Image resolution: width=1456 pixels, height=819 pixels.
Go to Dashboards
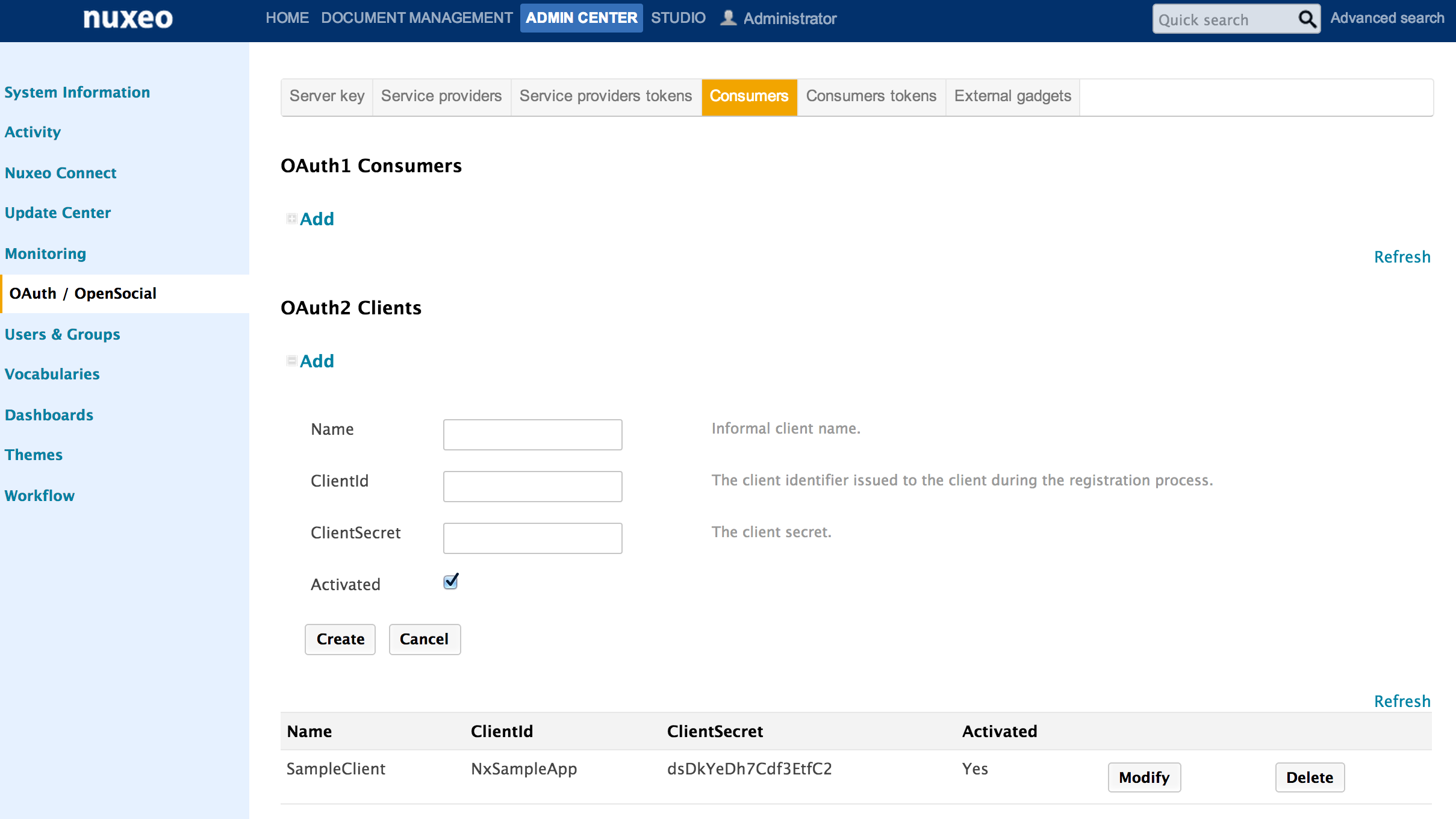(49, 415)
